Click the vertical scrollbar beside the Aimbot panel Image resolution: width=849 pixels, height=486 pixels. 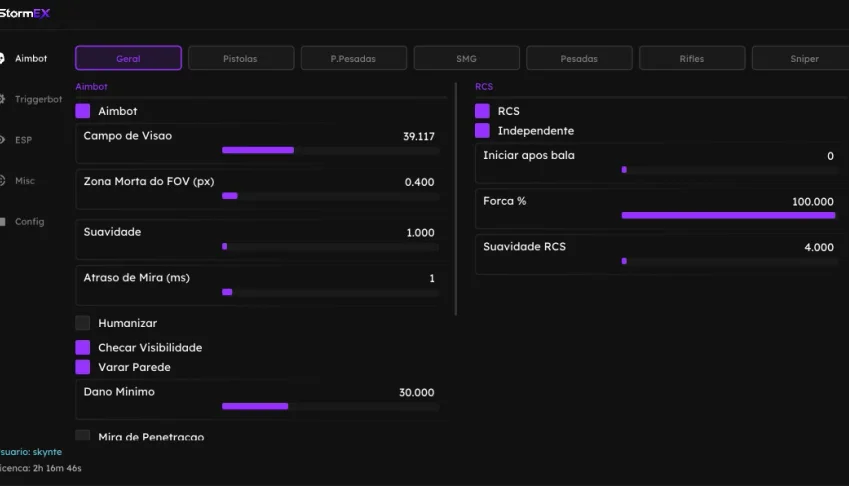point(456,199)
